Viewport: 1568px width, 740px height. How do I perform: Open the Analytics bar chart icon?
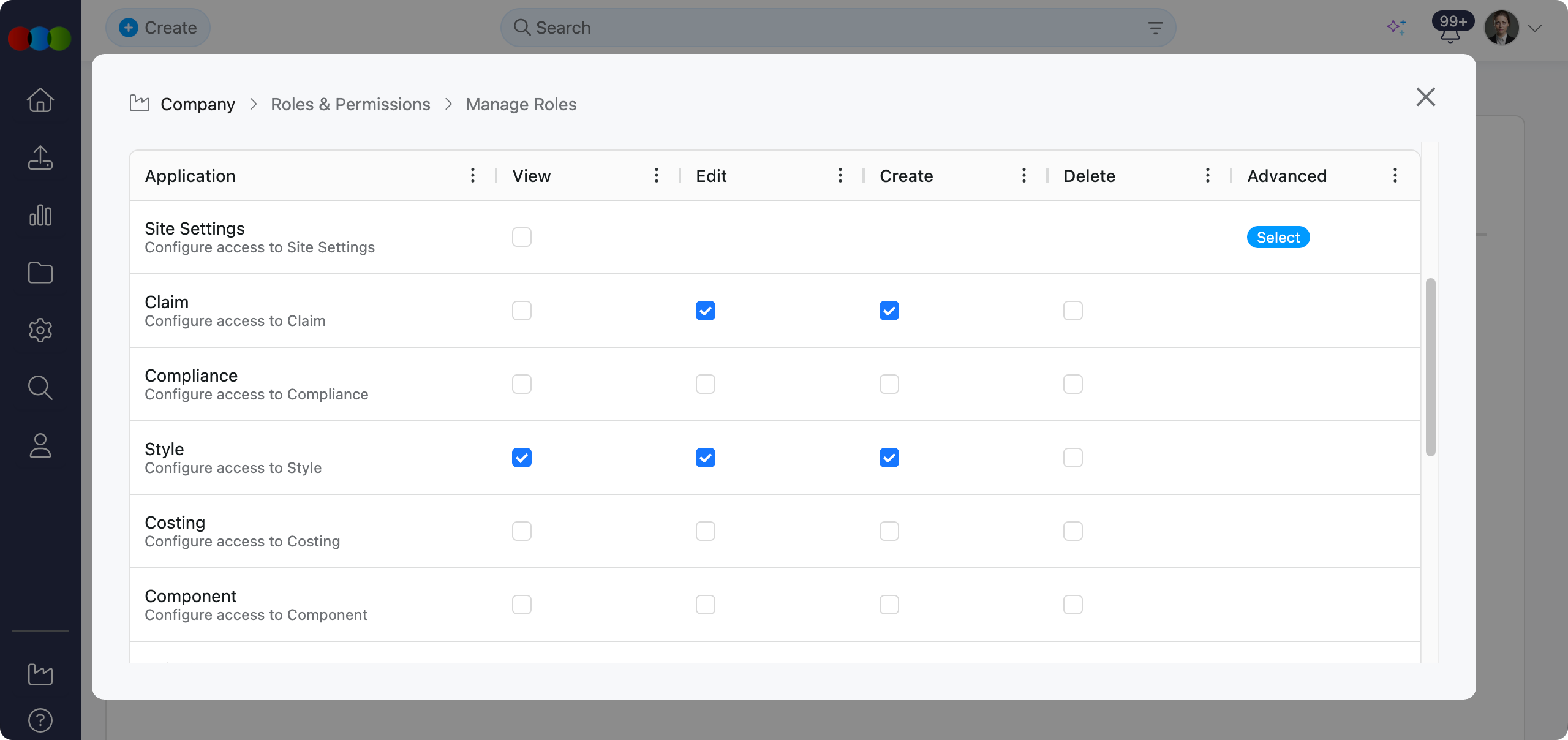(x=39, y=215)
